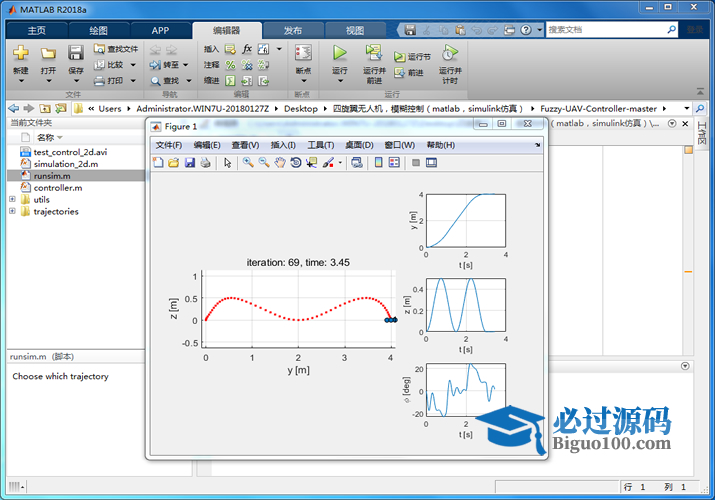Insert function fx icon

coord(247,49)
